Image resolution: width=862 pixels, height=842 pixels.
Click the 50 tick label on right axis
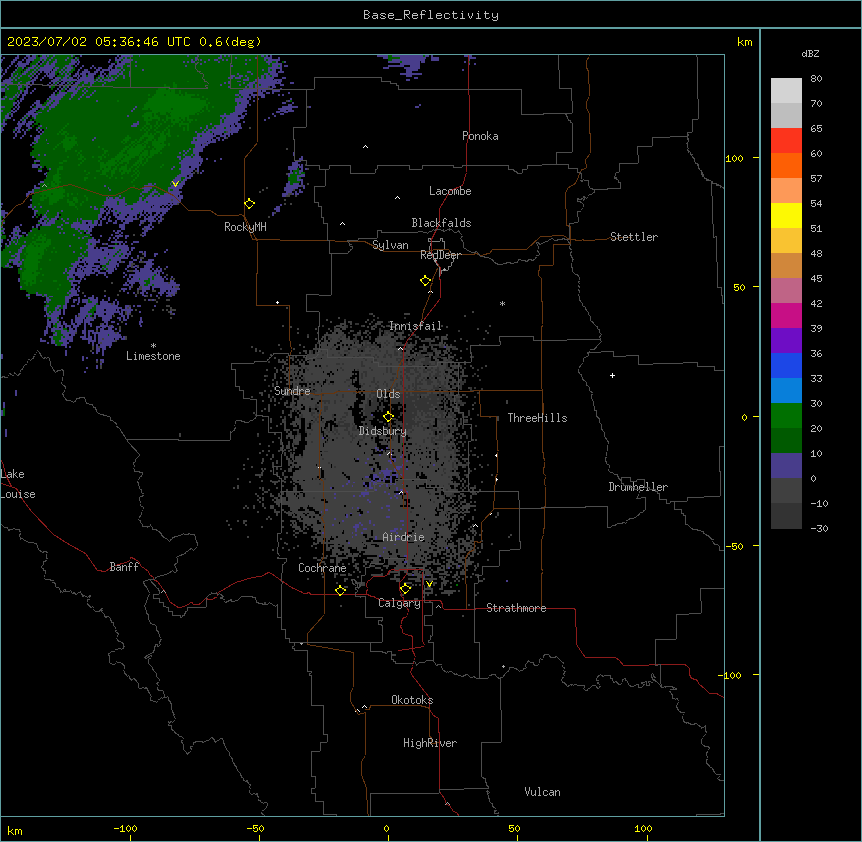[739, 287]
